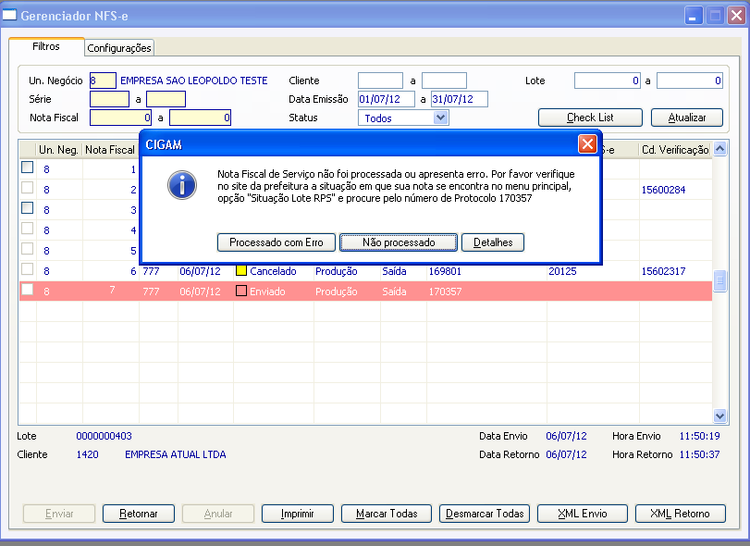Select verification code 15600284
This screenshot has height=546, width=750.
tap(663, 190)
